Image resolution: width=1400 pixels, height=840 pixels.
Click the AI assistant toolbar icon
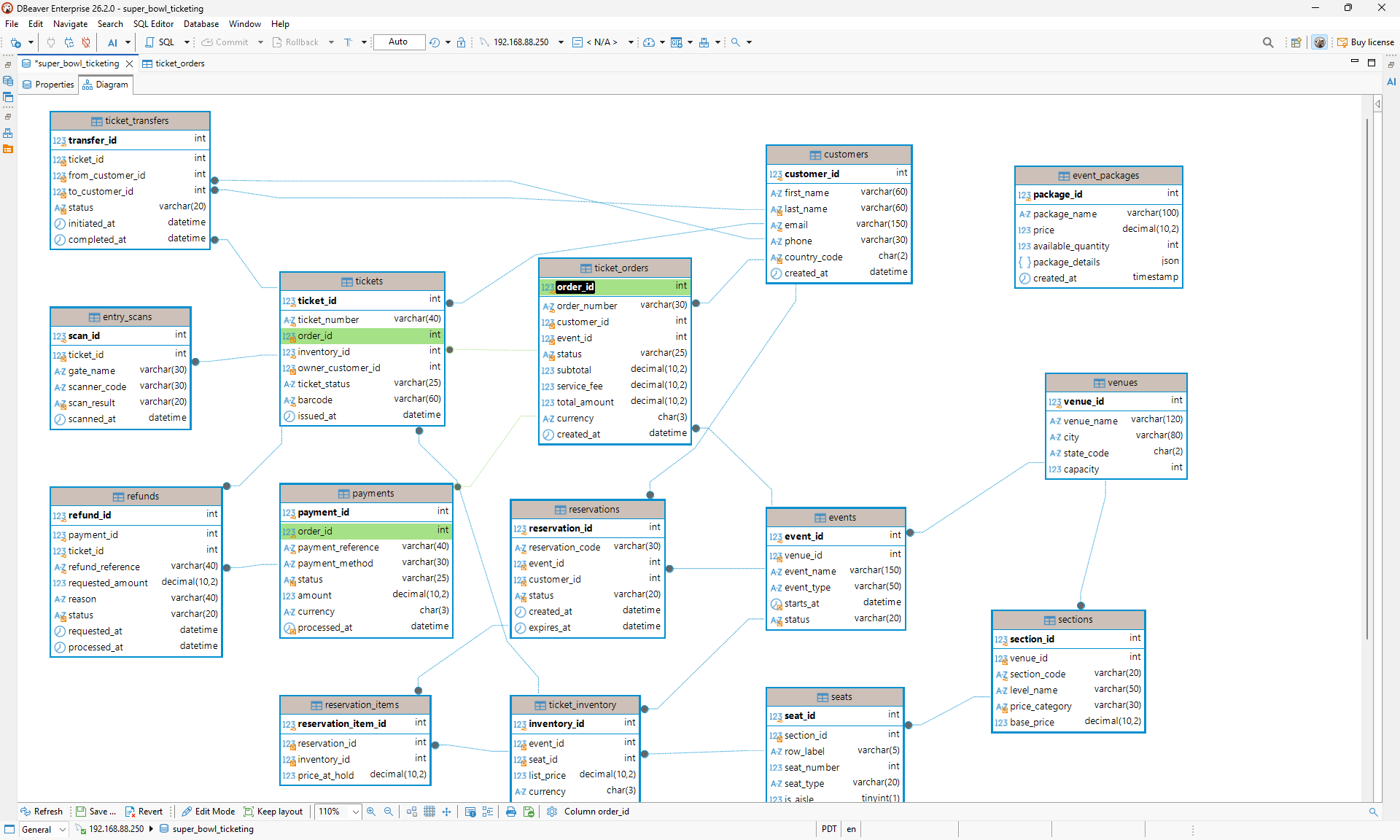(x=112, y=42)
